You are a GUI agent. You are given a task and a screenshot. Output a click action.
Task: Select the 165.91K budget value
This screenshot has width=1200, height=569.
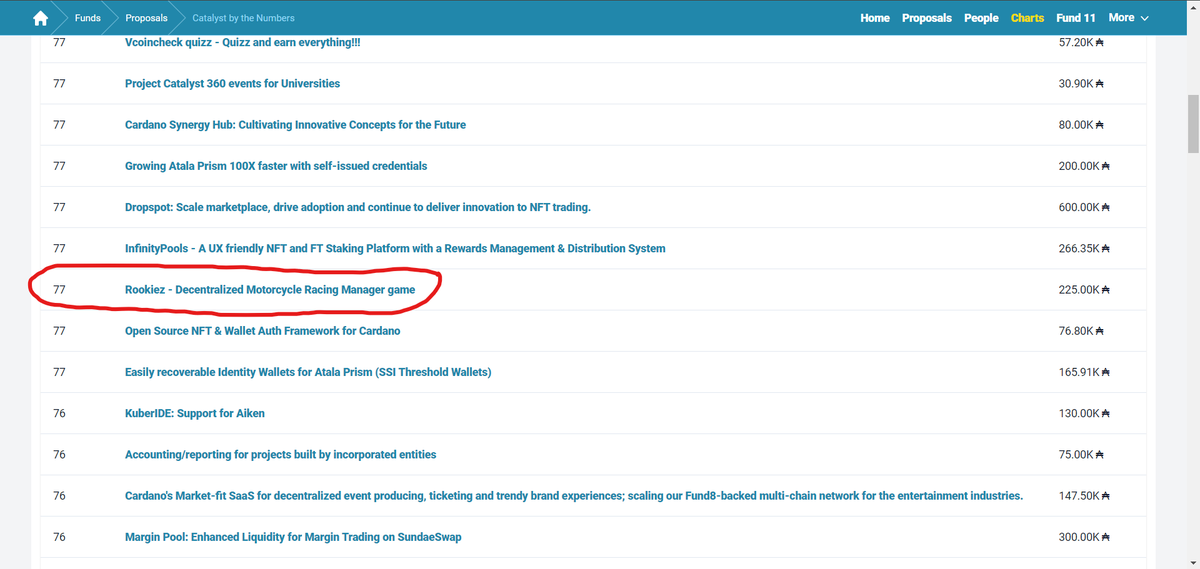[x=1084, y=372]
